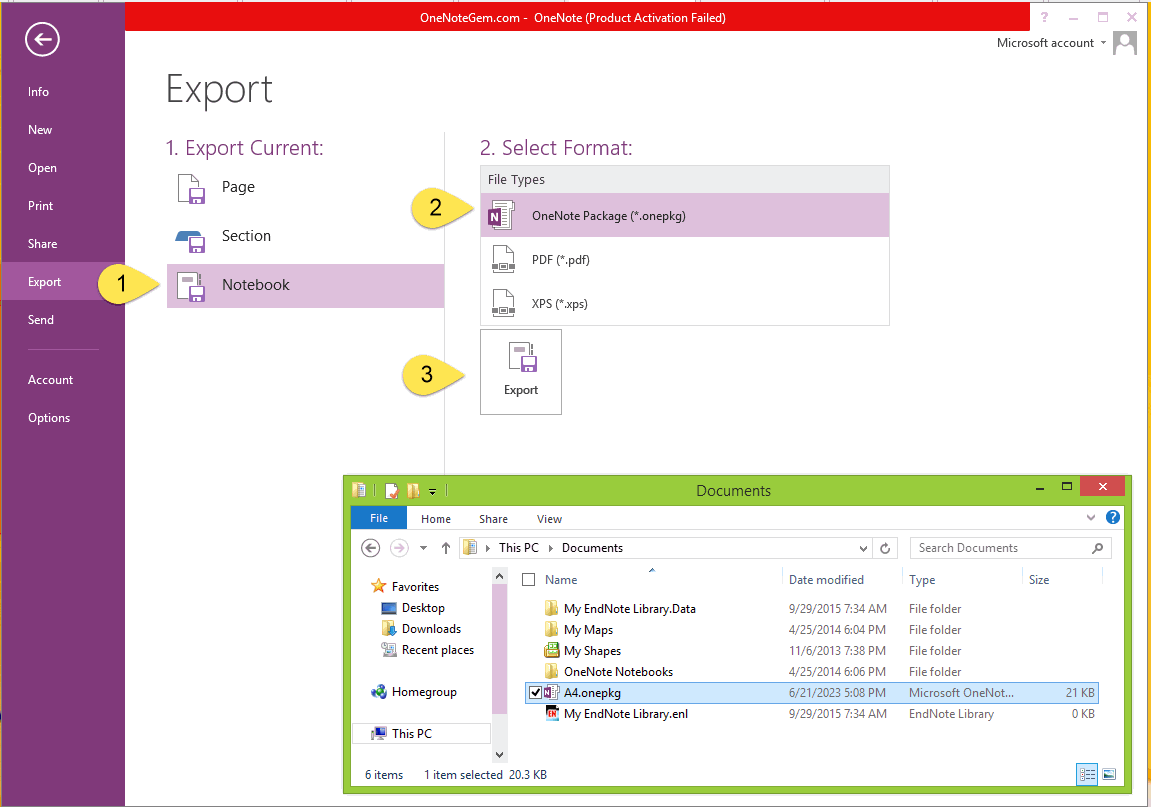Click the Search Documents field
Viewport: 1151px width, 807px height.
[x=1000, y=548]
